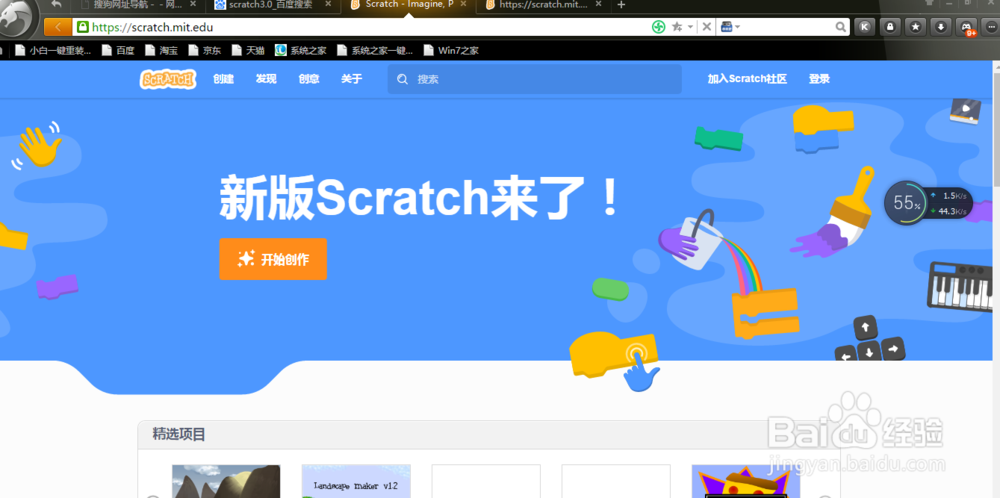
Task: Switch to the https://scratch.mit.... tab
Action: click(x=545, y=4)
